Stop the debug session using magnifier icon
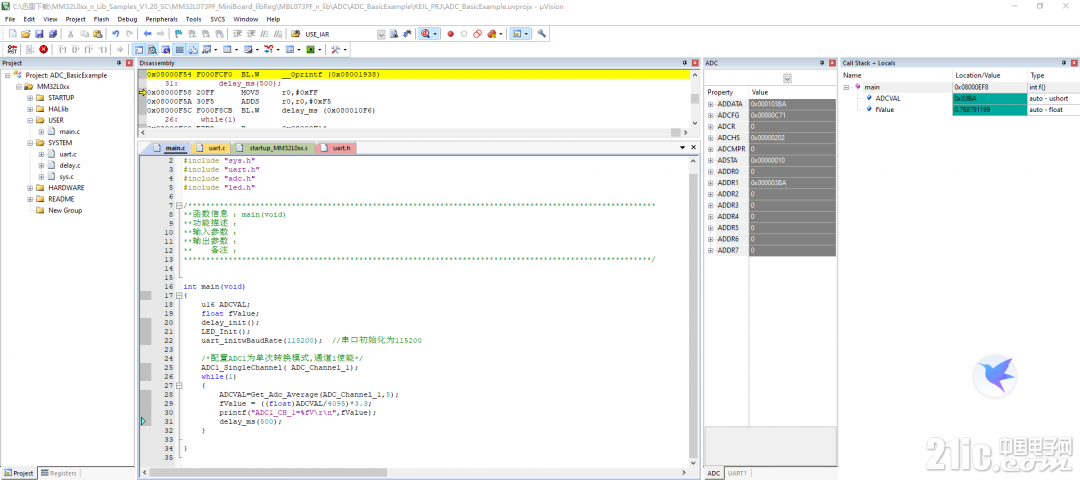 point(426,34)
